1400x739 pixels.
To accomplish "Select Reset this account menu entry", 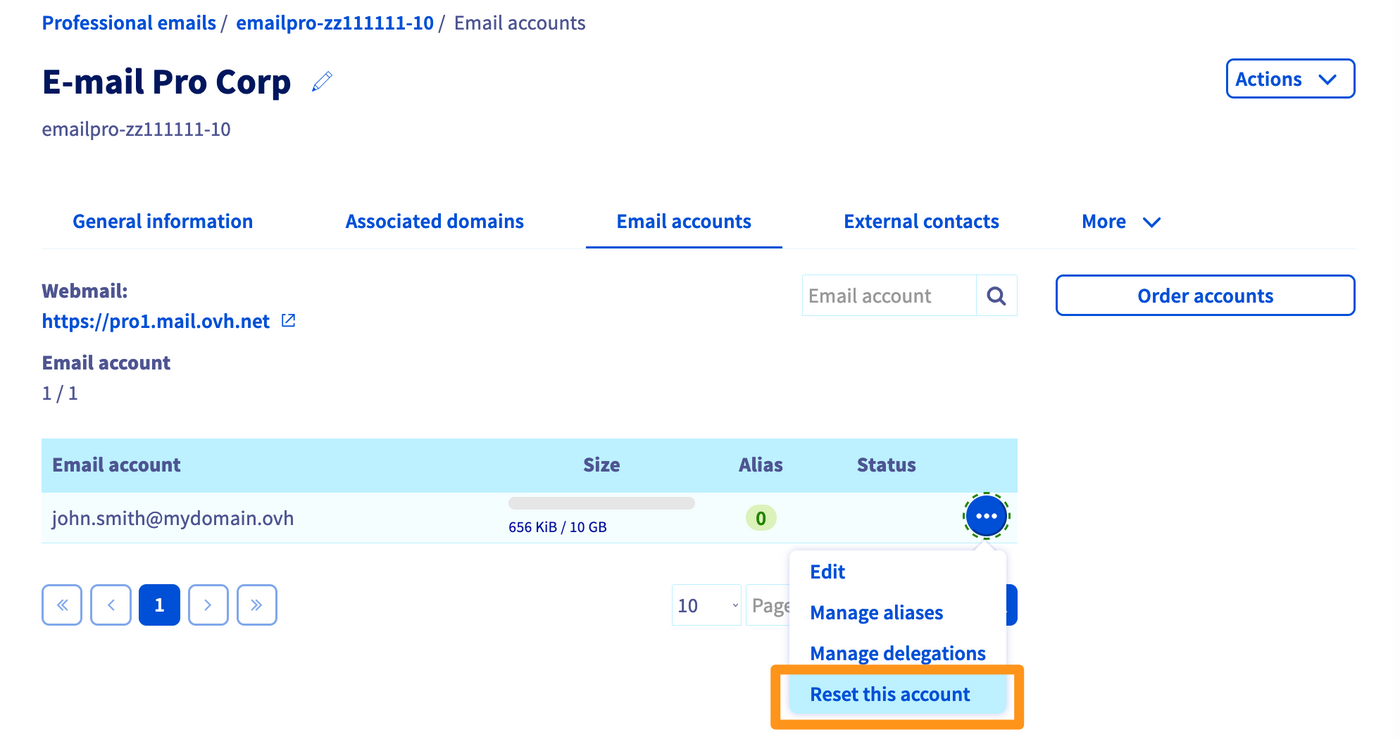I will tap(890, 694).
